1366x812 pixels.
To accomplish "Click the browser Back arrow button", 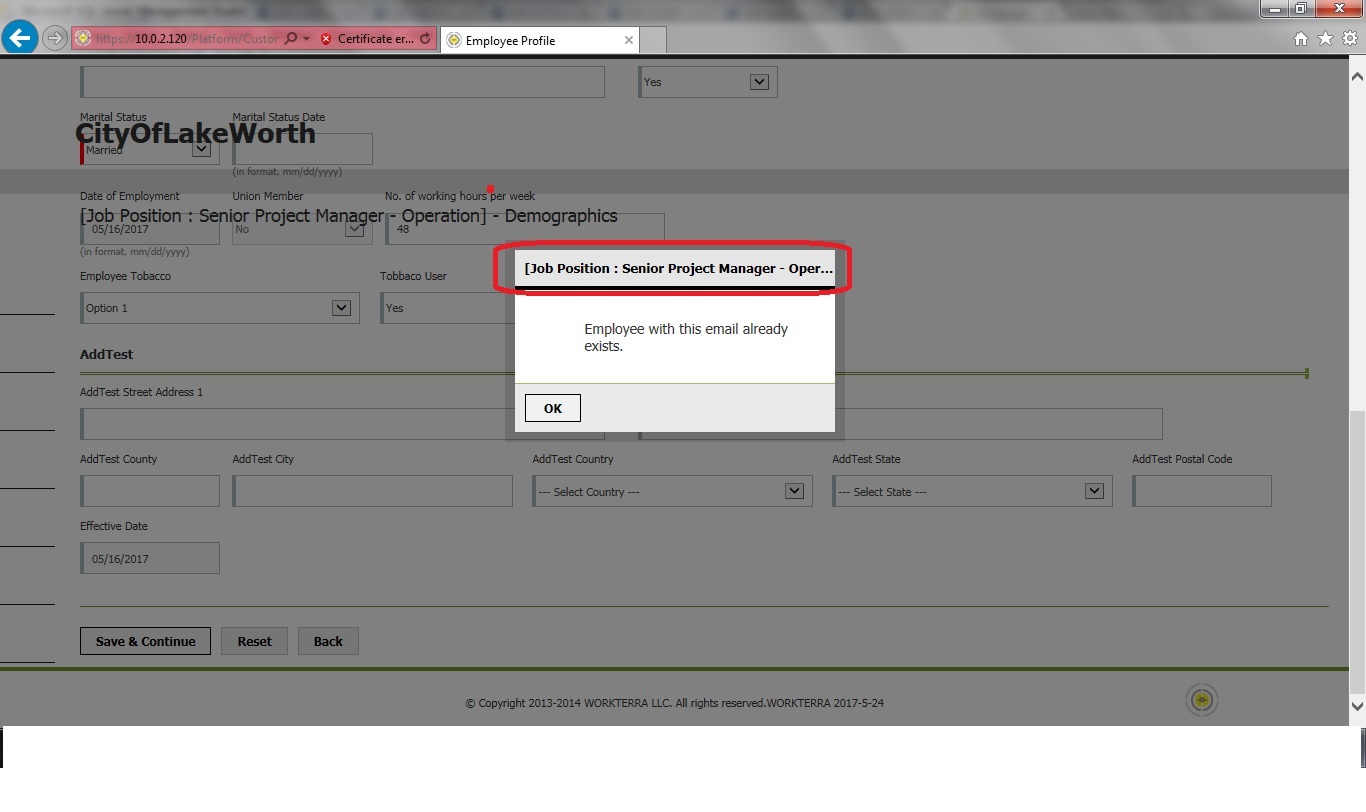I will (x=19, y=39).
